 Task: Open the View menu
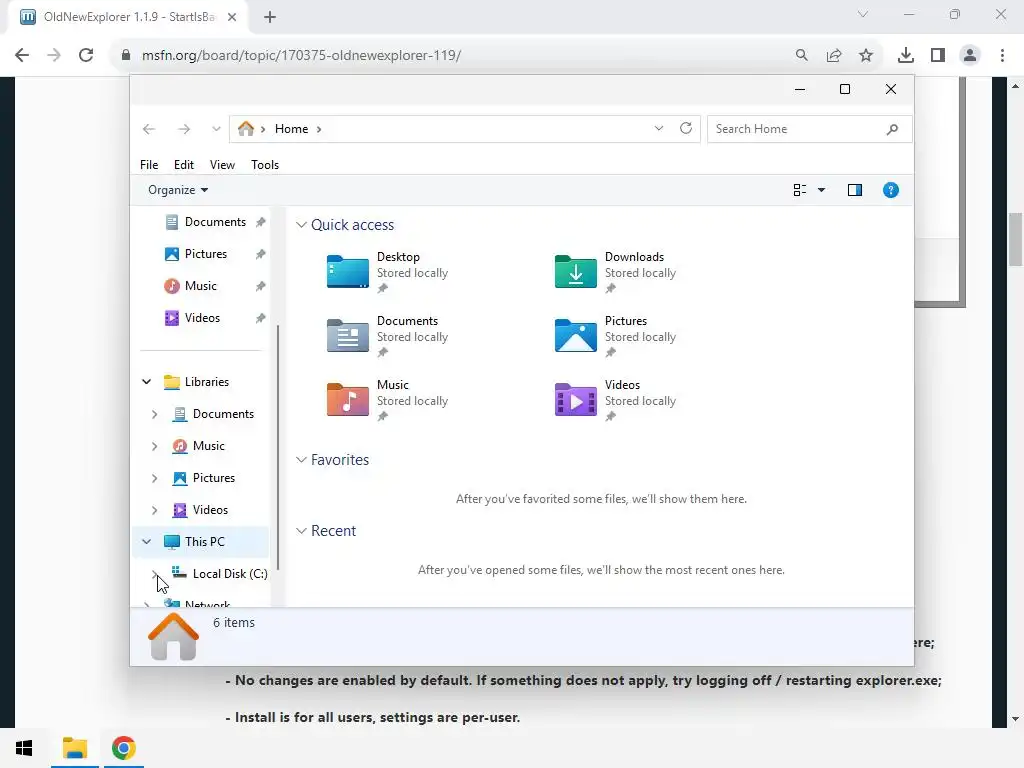(x=222, y=165)
